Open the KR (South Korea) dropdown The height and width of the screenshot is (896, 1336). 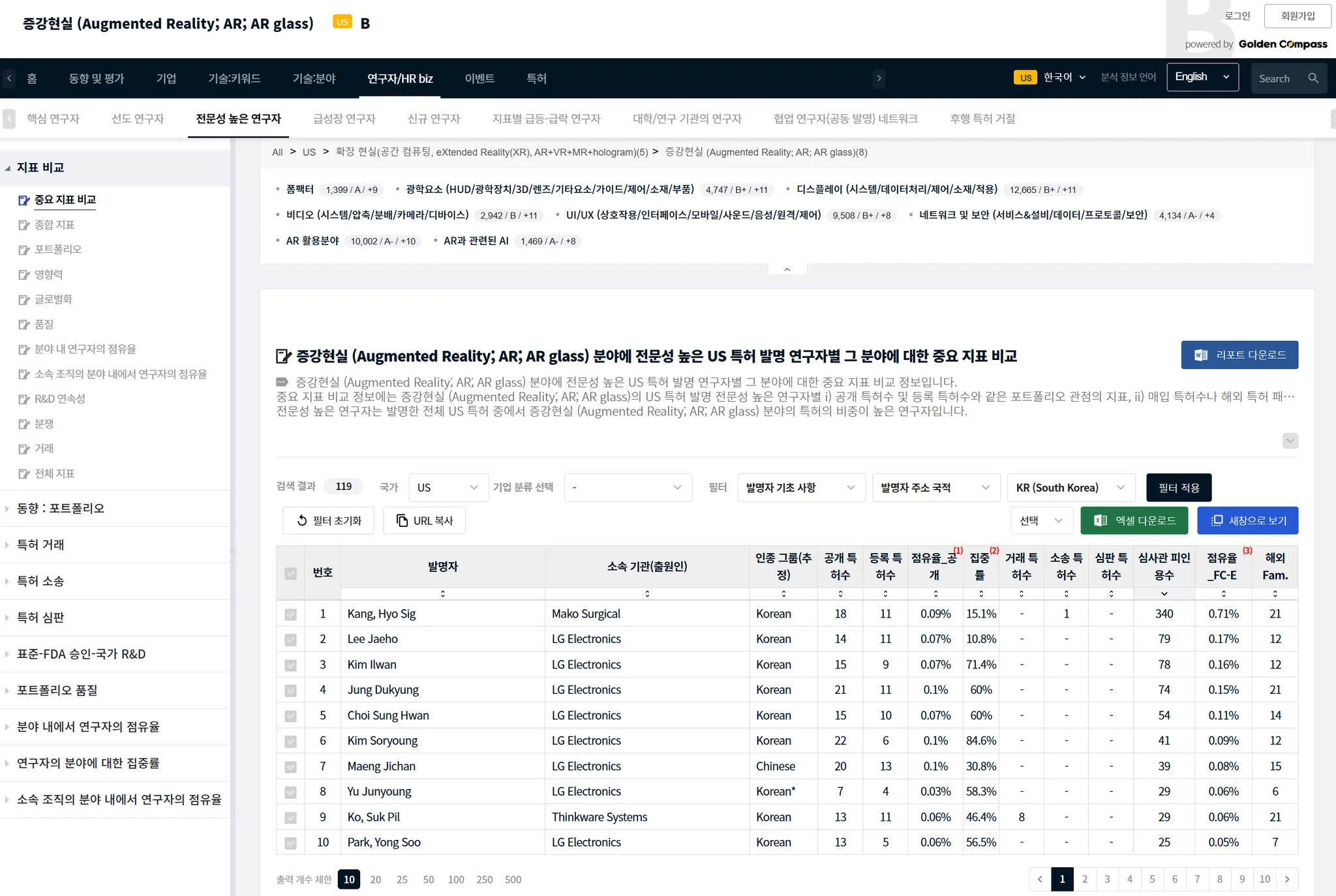click(x=1070, y=488)
